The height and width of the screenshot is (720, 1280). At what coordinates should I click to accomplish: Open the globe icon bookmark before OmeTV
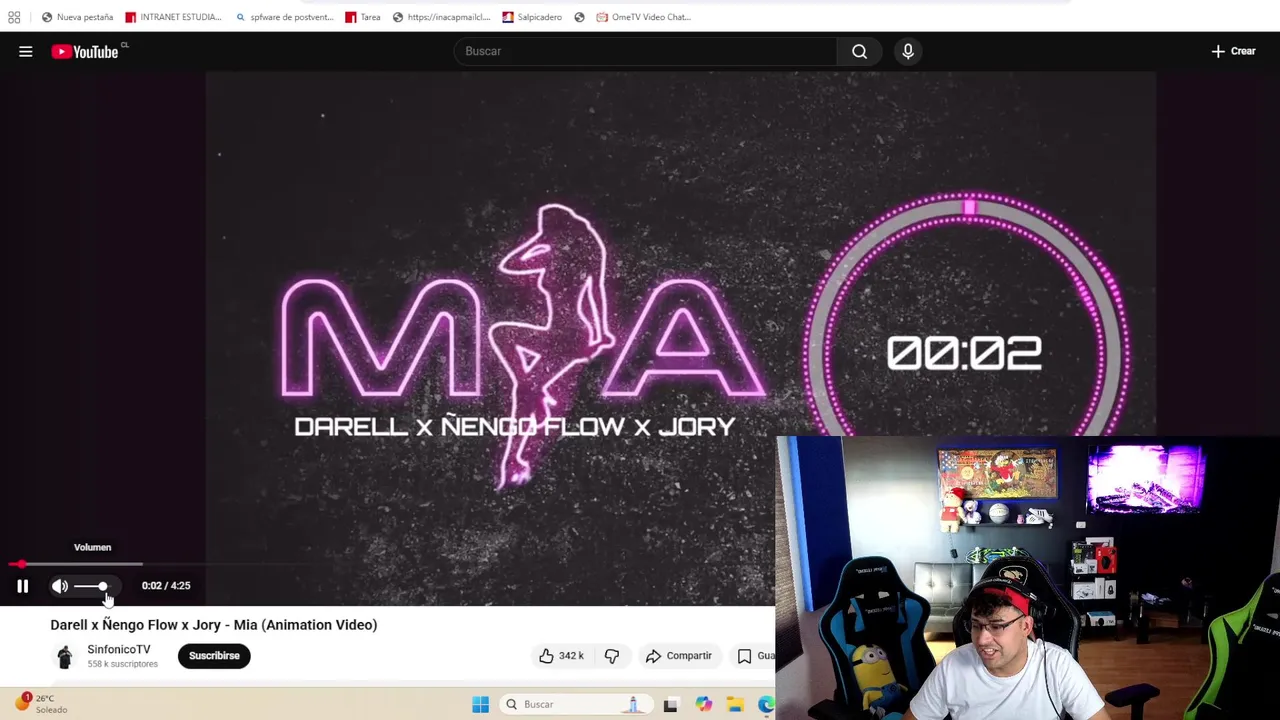tap(579, 17)
